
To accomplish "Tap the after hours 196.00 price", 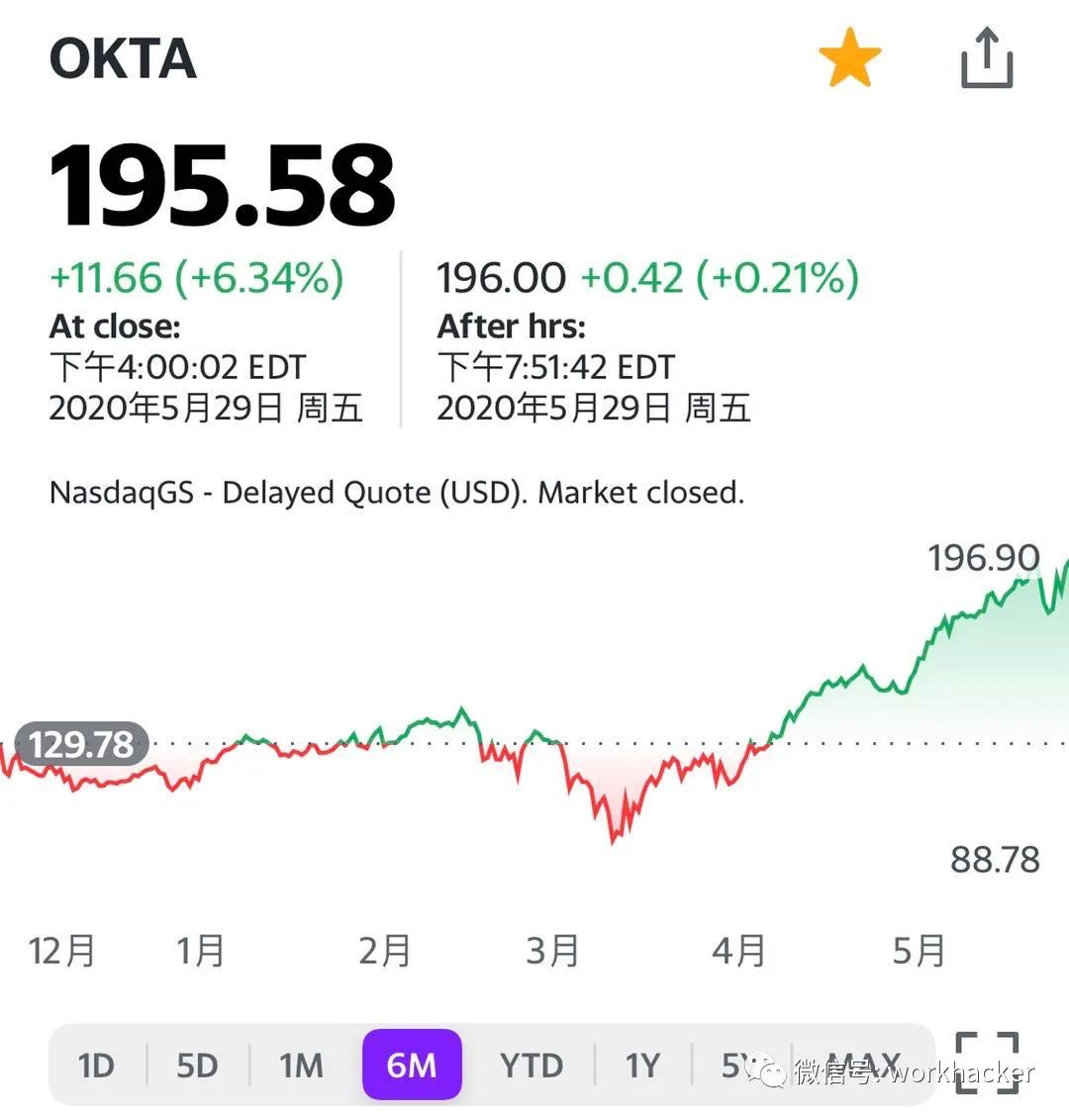I will point(502,278).
